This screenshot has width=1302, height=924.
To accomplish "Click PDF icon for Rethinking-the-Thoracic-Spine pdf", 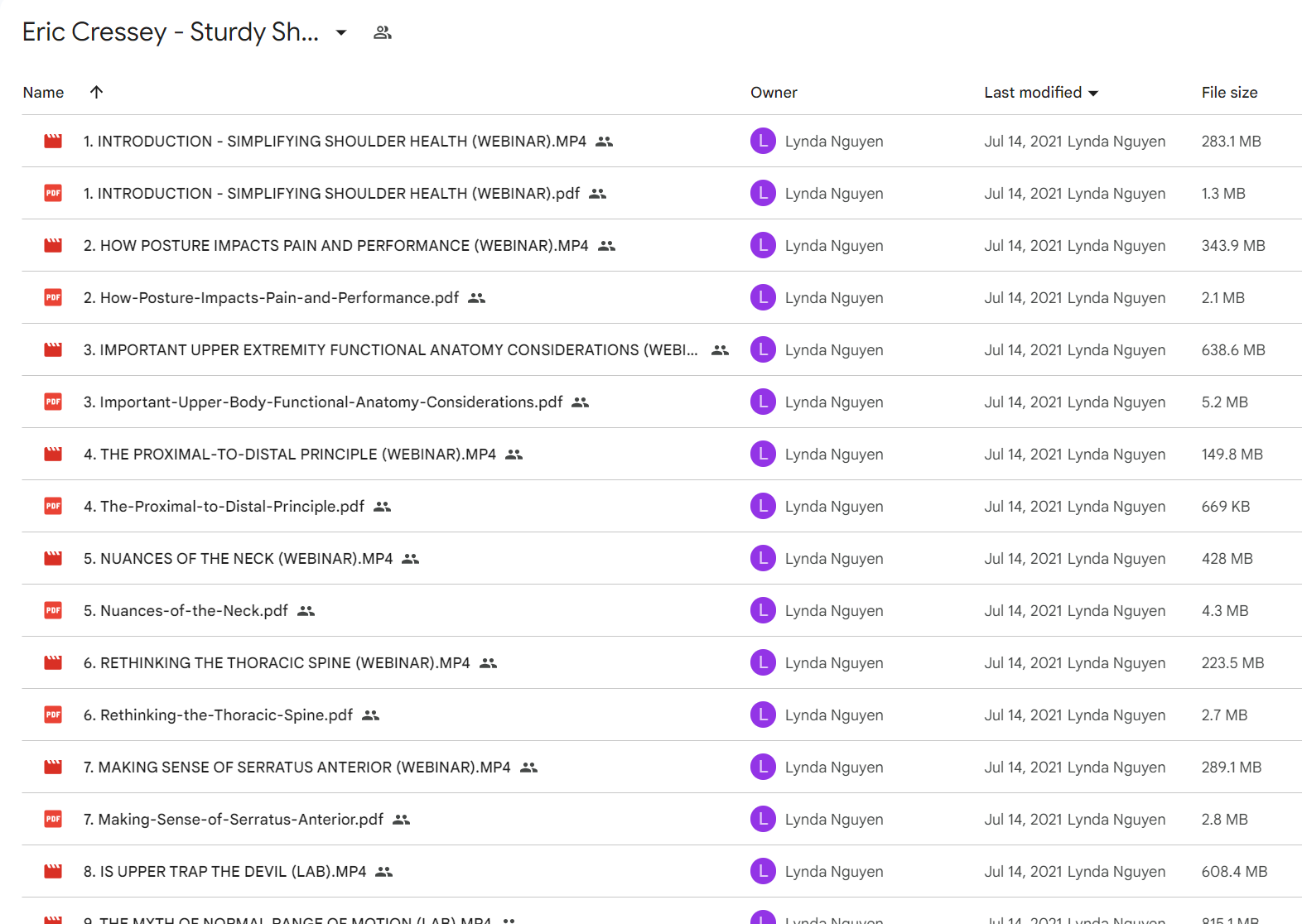I will pyautogui.click(x=53, y=715).
